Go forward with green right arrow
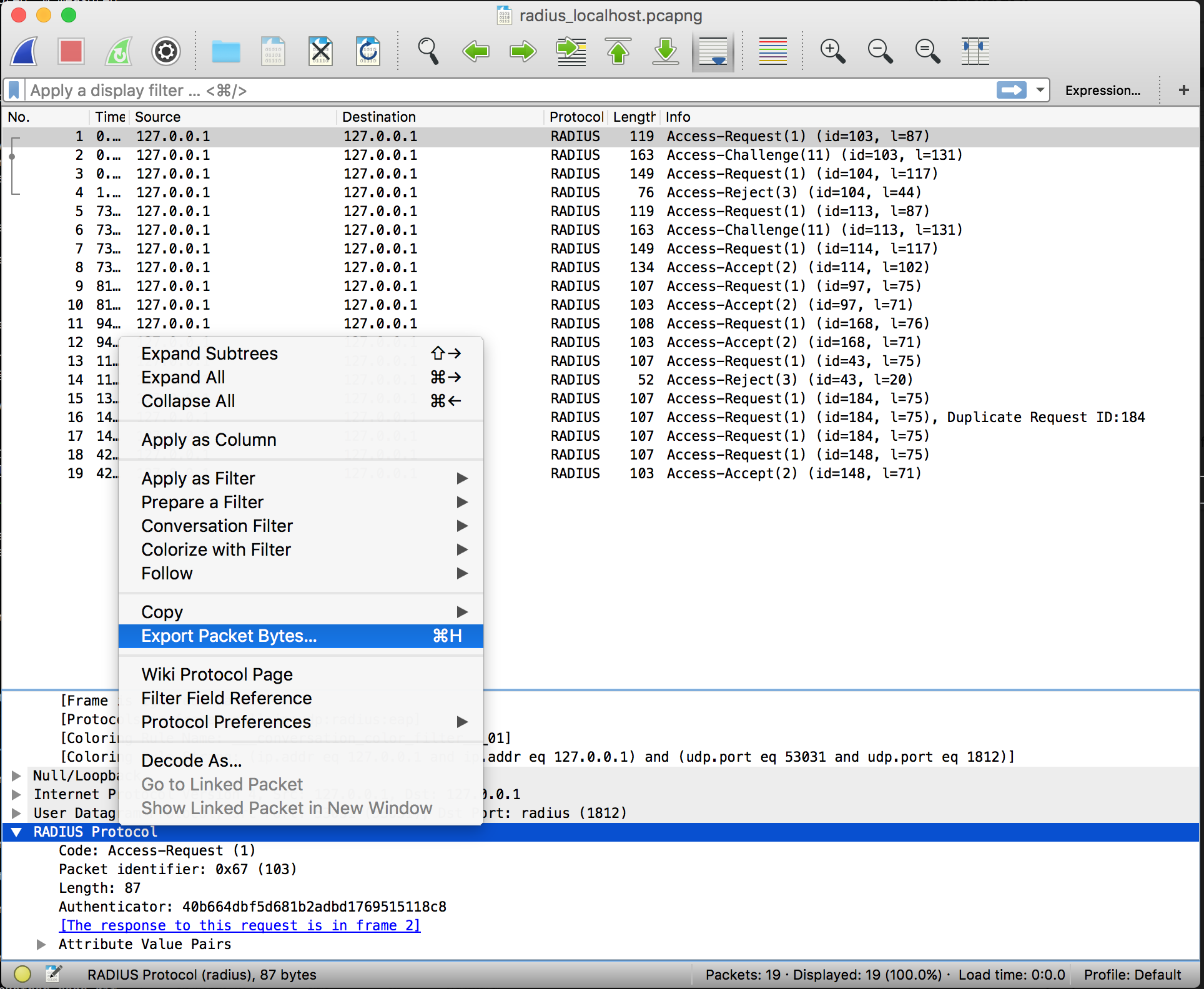 [523, 51]
